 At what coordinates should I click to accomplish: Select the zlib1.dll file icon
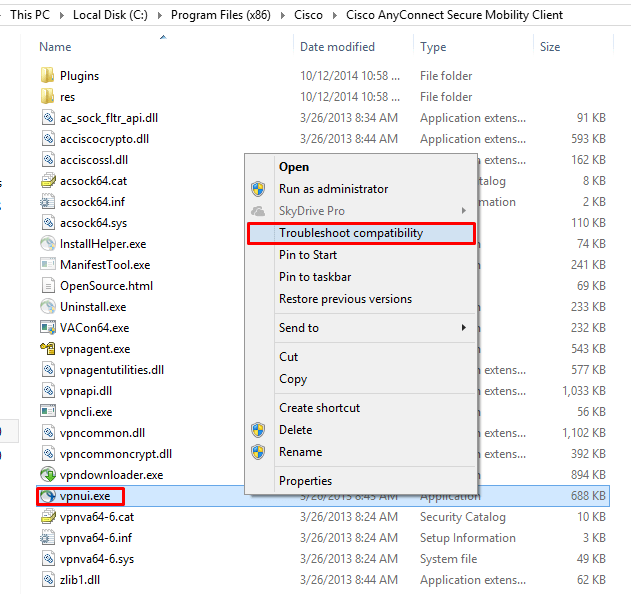pyautogui.click(x=48, y=580)
